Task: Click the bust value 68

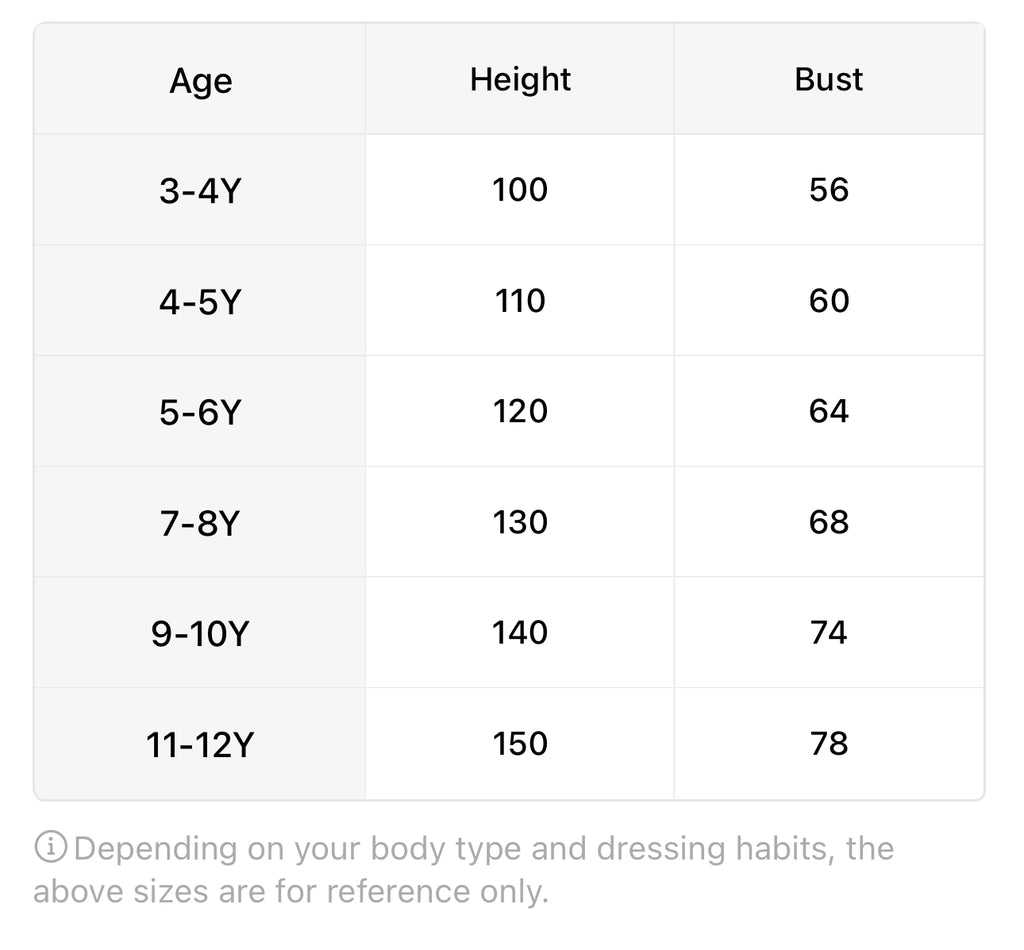Action: [828, 522]
